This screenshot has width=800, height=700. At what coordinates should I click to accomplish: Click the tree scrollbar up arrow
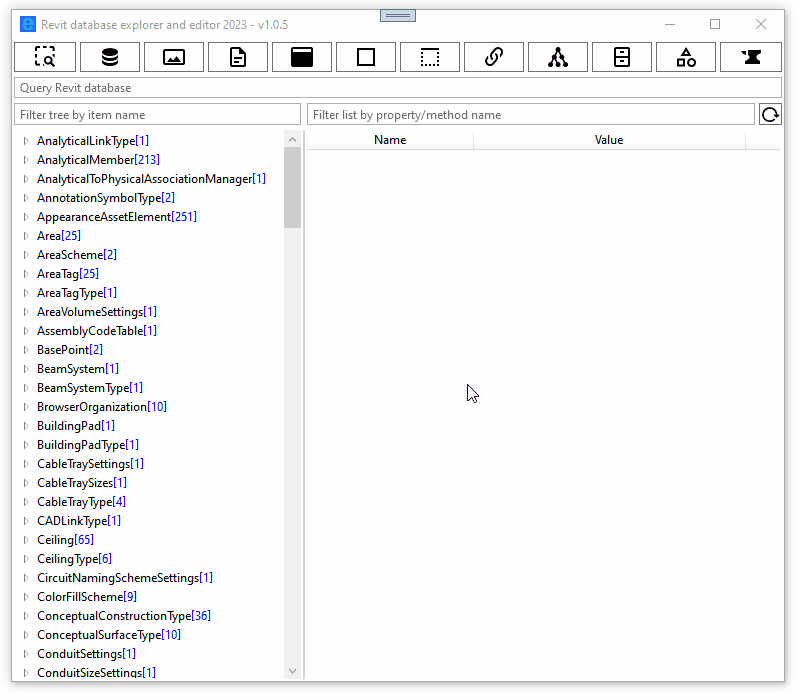pyautogui.click(x=292, y=139)
